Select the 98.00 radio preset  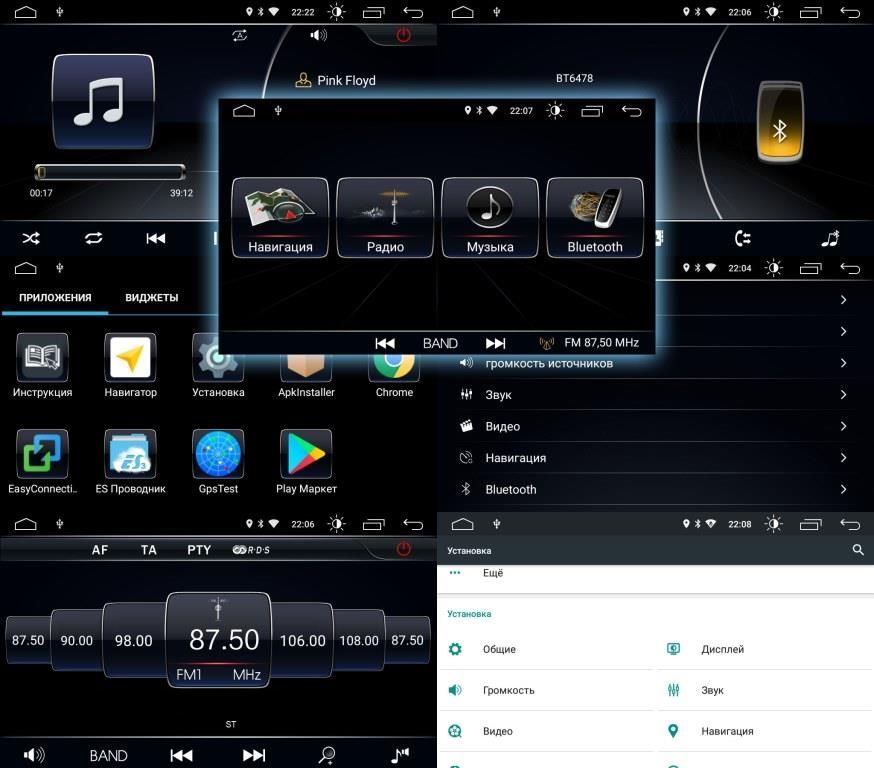[133, 641]
